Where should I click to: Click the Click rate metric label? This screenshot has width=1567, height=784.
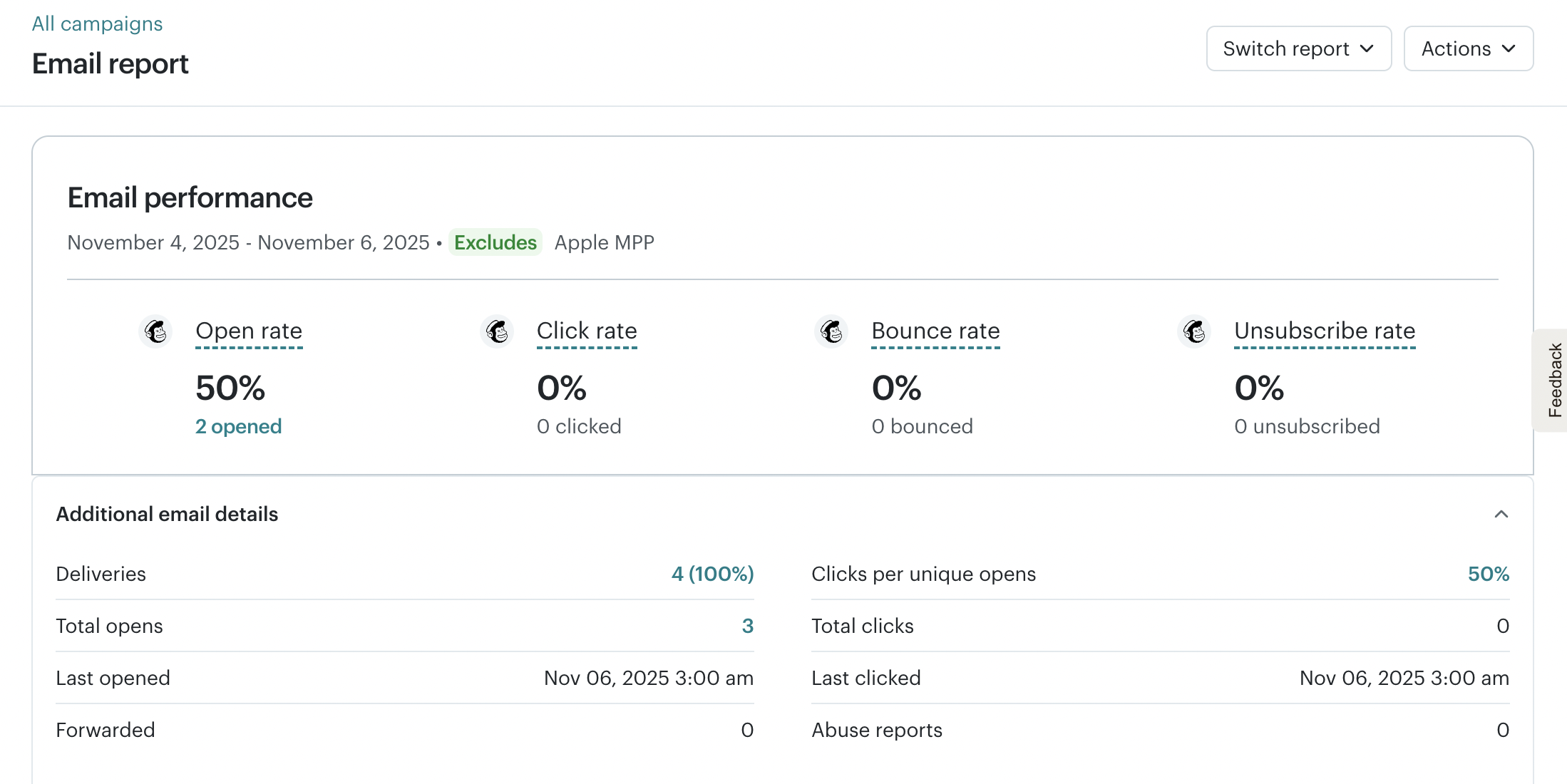point(587,331)
